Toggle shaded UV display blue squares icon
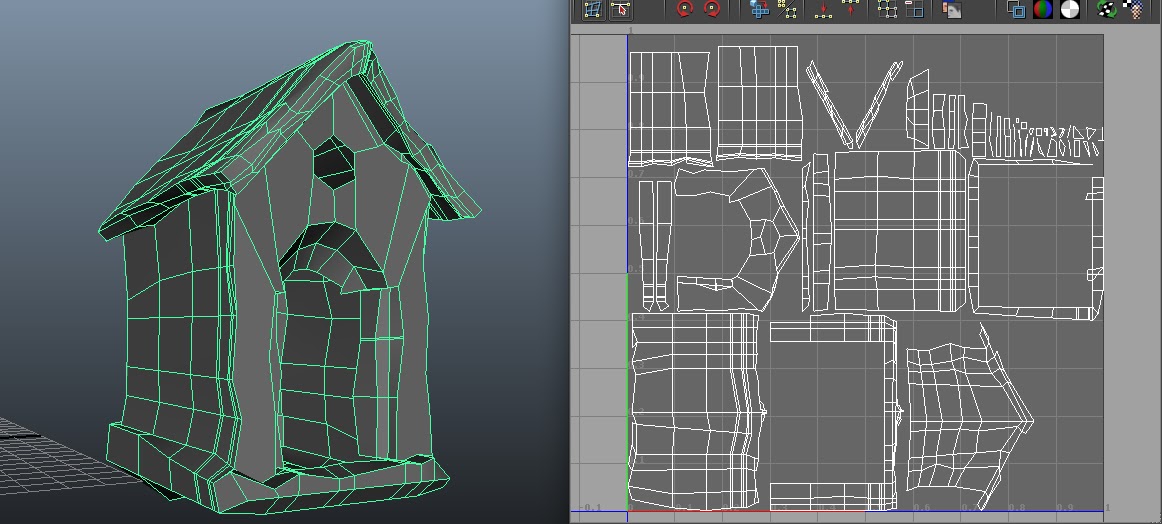 coord(1016,9)
